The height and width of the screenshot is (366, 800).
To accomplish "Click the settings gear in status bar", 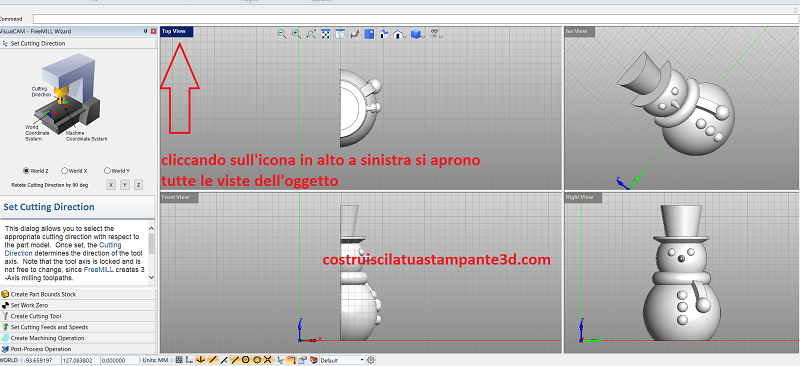I will click(371, 360).
